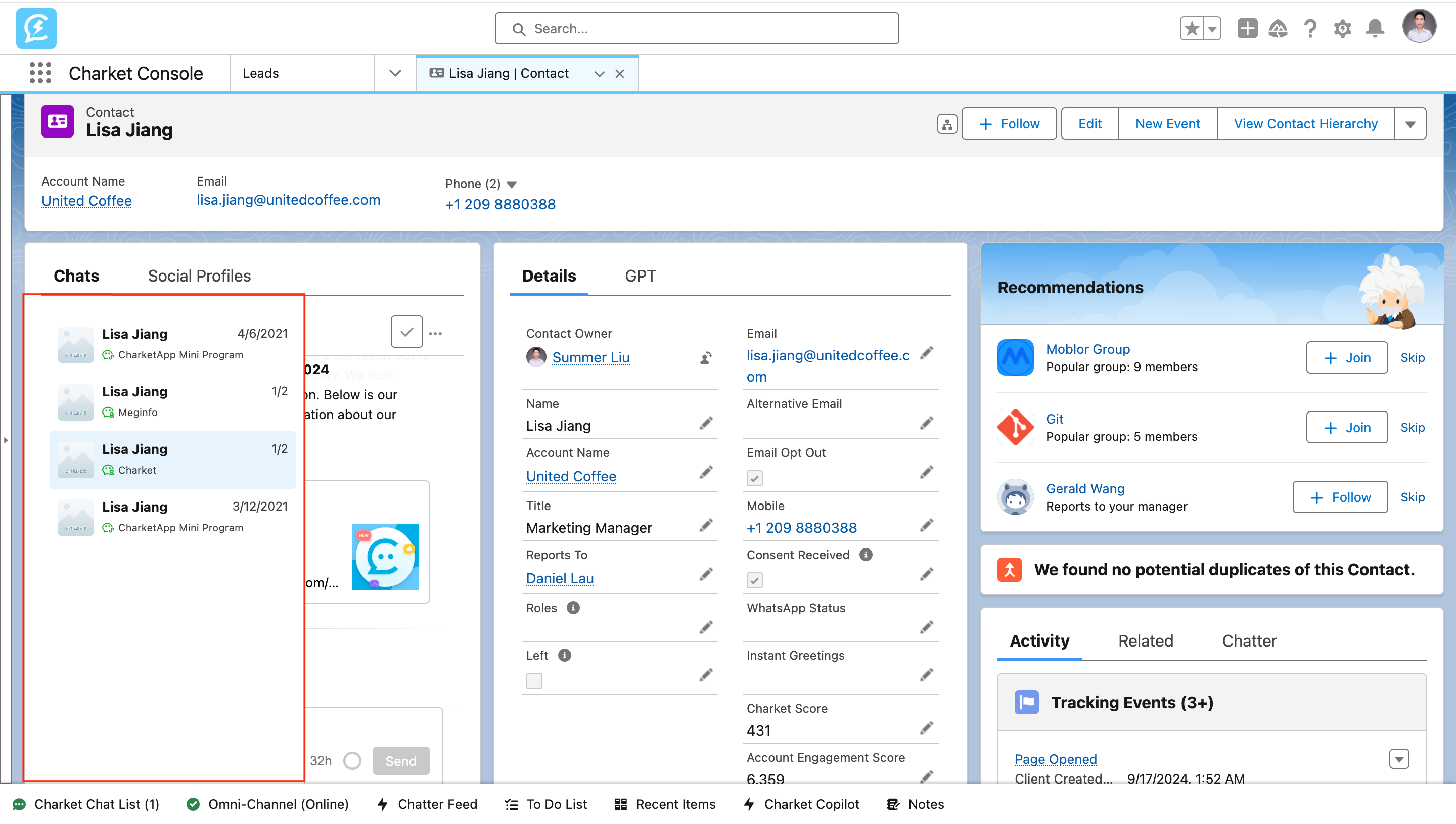Click the Charket logo icon
Image resolution: width=1456 pixels, height=824 pixels.
coord(36,28)
